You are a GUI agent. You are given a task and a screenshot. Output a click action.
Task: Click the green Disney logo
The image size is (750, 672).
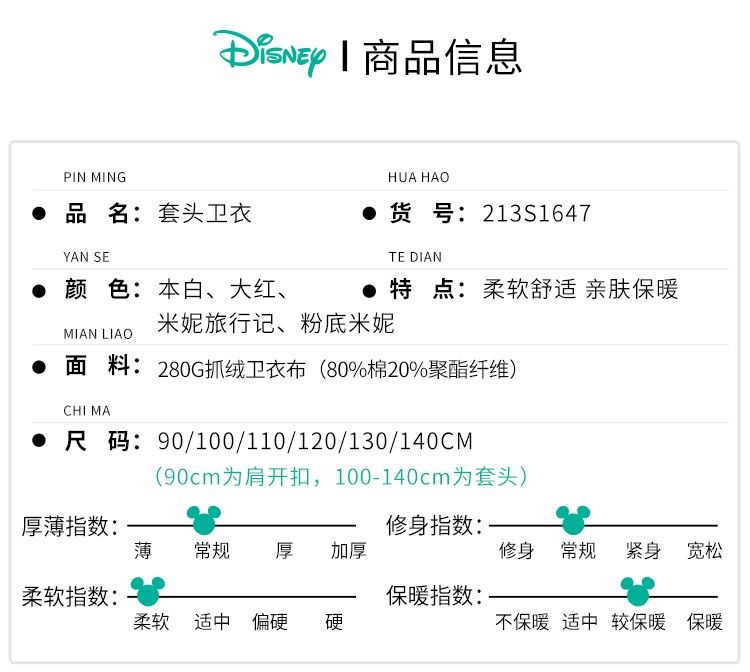pos(269,54)
